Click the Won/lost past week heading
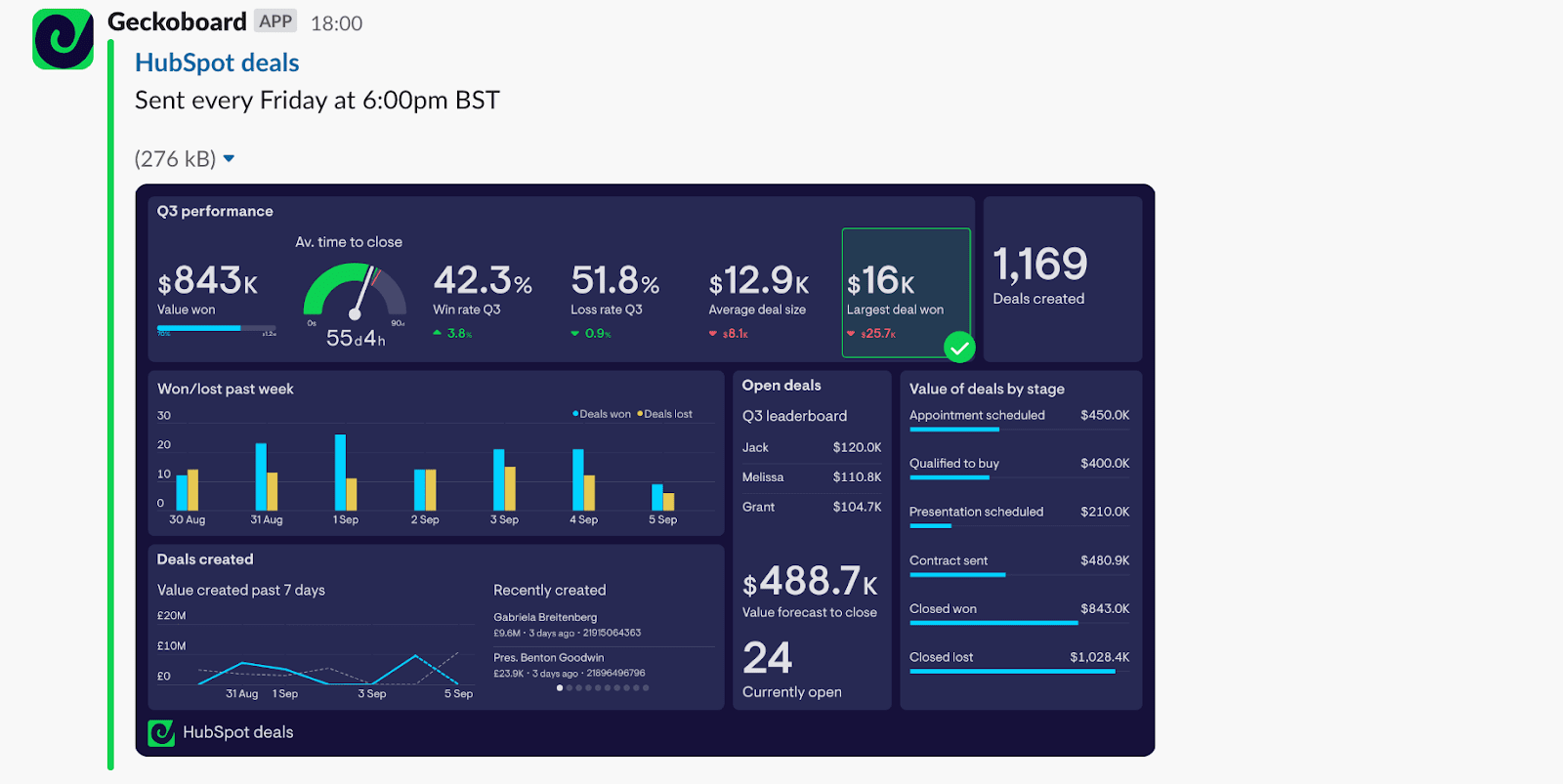 coord(226,389)
